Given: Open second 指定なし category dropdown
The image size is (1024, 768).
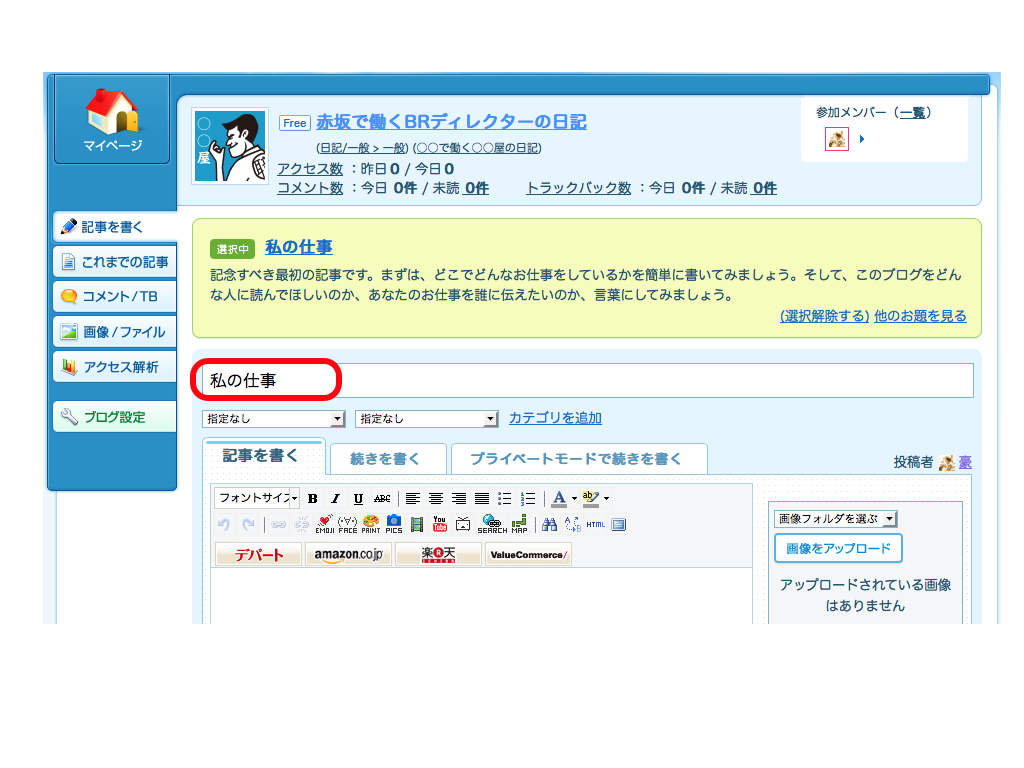Looking at the screenshot, I should 426,419.
